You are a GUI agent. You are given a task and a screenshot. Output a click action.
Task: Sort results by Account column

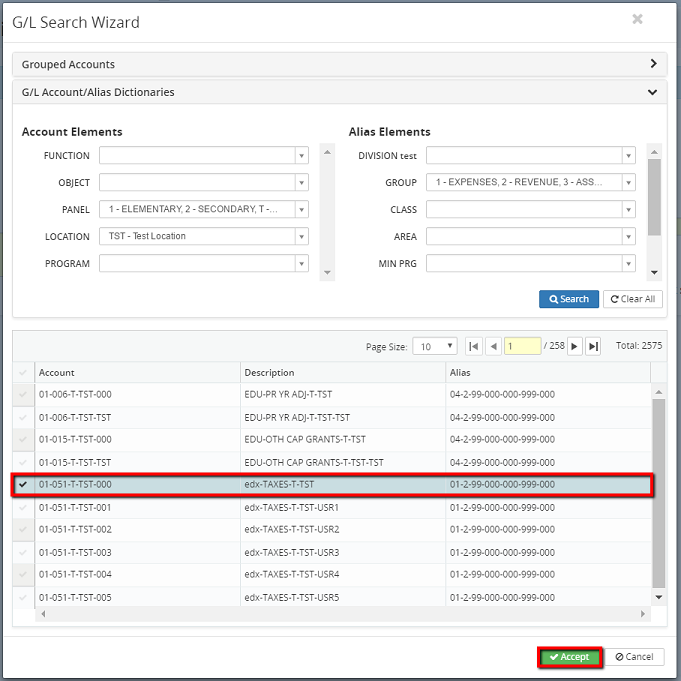click(137, 372)
